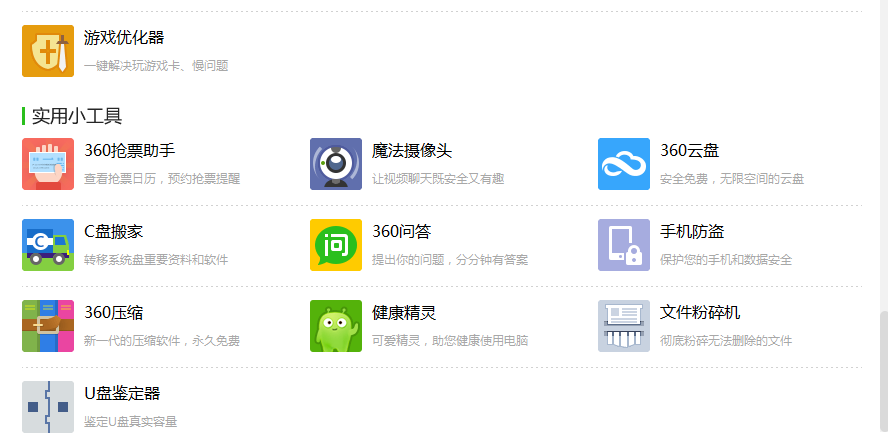The width and height of the screenshot is (888, 444).
Task: Click the 360压缩 title text
Action: pyautogui.click(x=114, y=313)
